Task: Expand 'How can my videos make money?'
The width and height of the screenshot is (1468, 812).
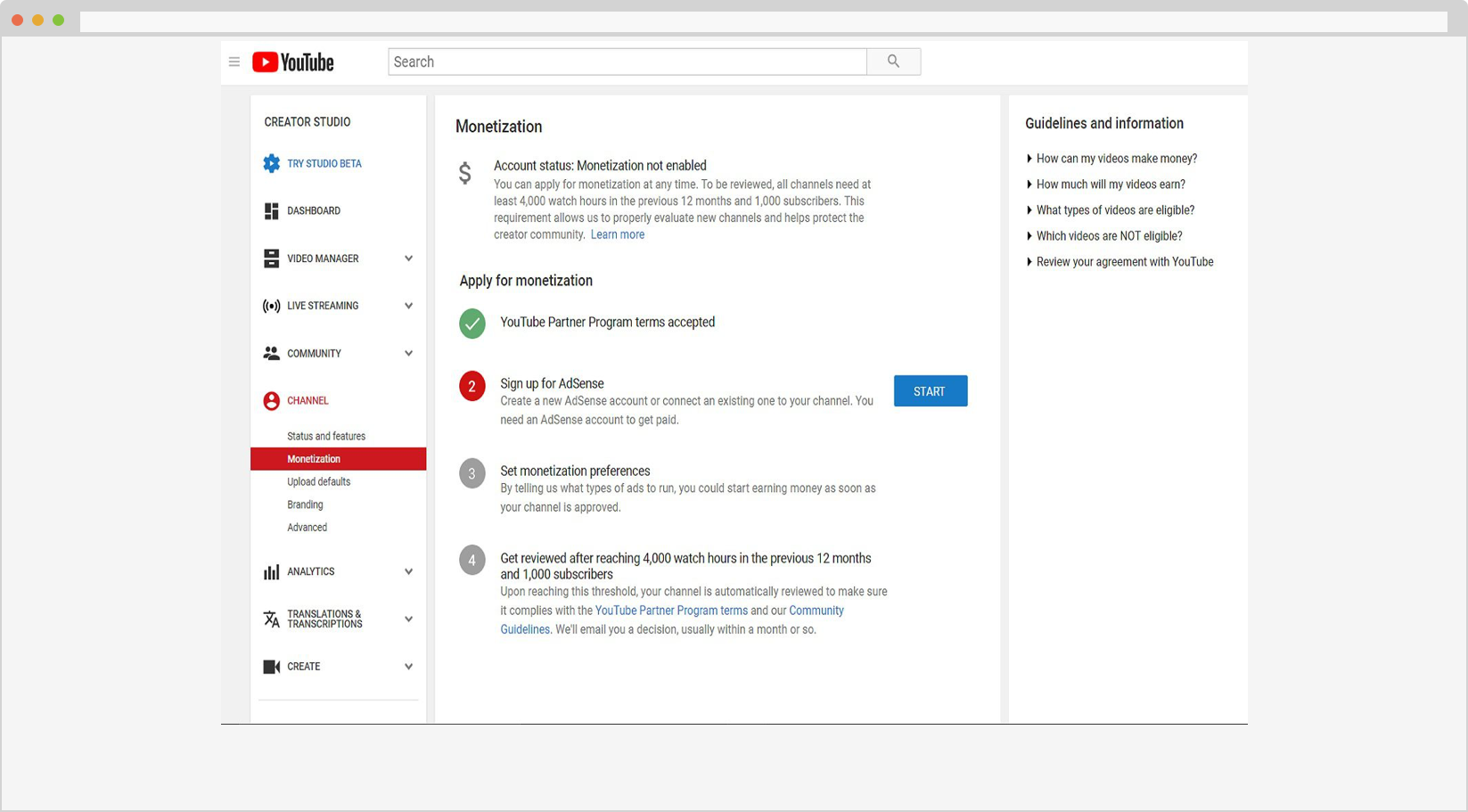Action: coord(1116,159)
